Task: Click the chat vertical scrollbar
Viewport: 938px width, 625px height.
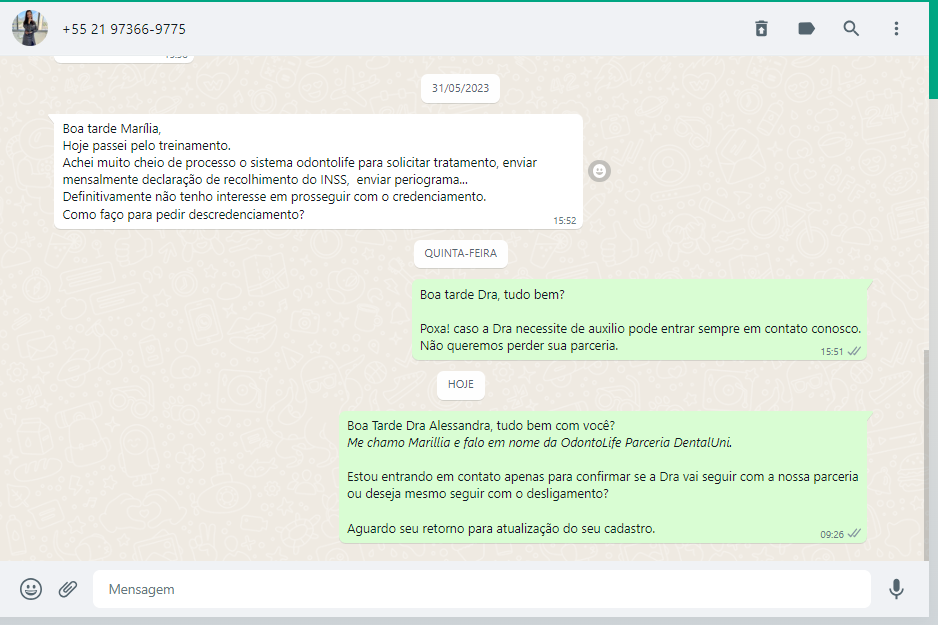Action: 926,455
